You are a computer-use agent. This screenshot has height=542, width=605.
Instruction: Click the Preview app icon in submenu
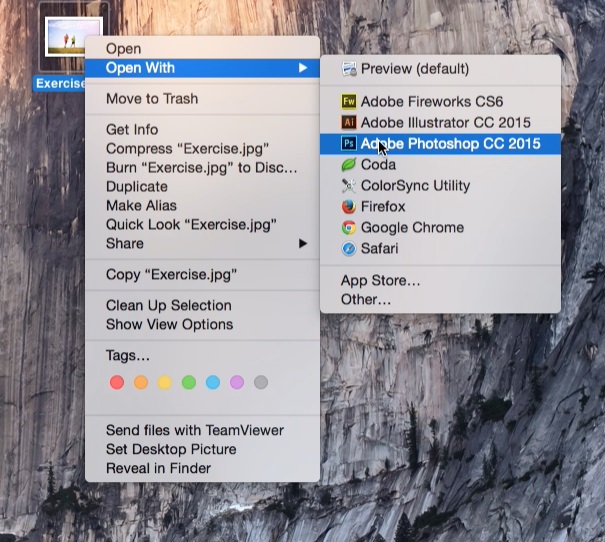(x=349, y=69)
